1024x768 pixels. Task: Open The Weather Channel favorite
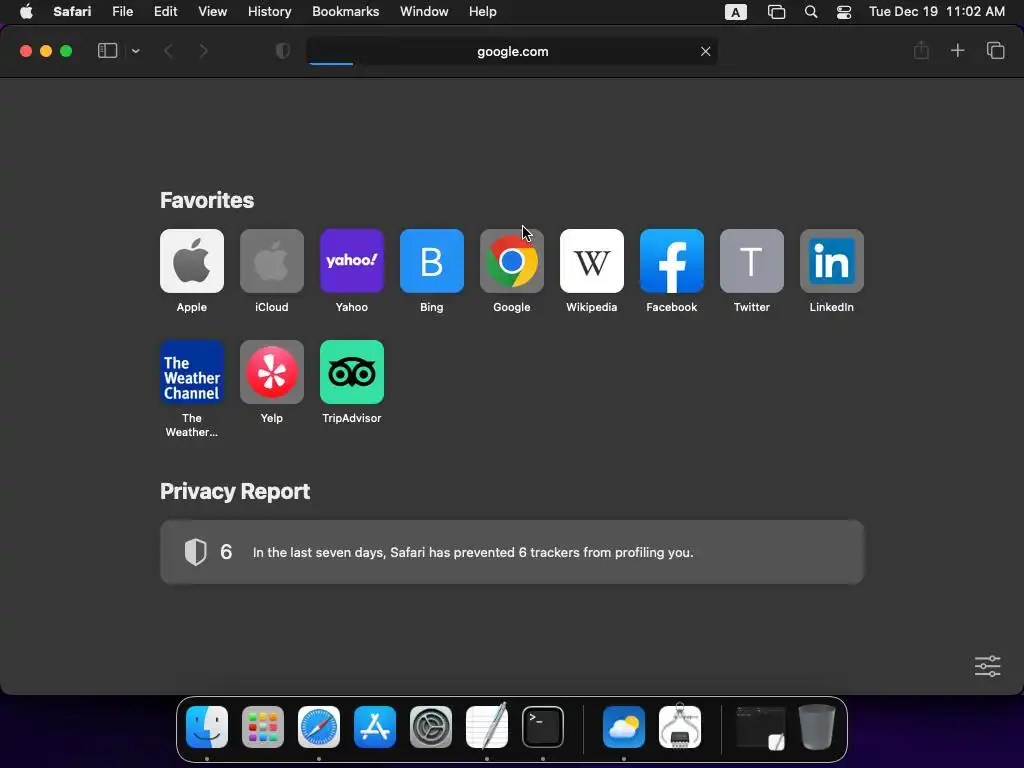coord(191,372)
